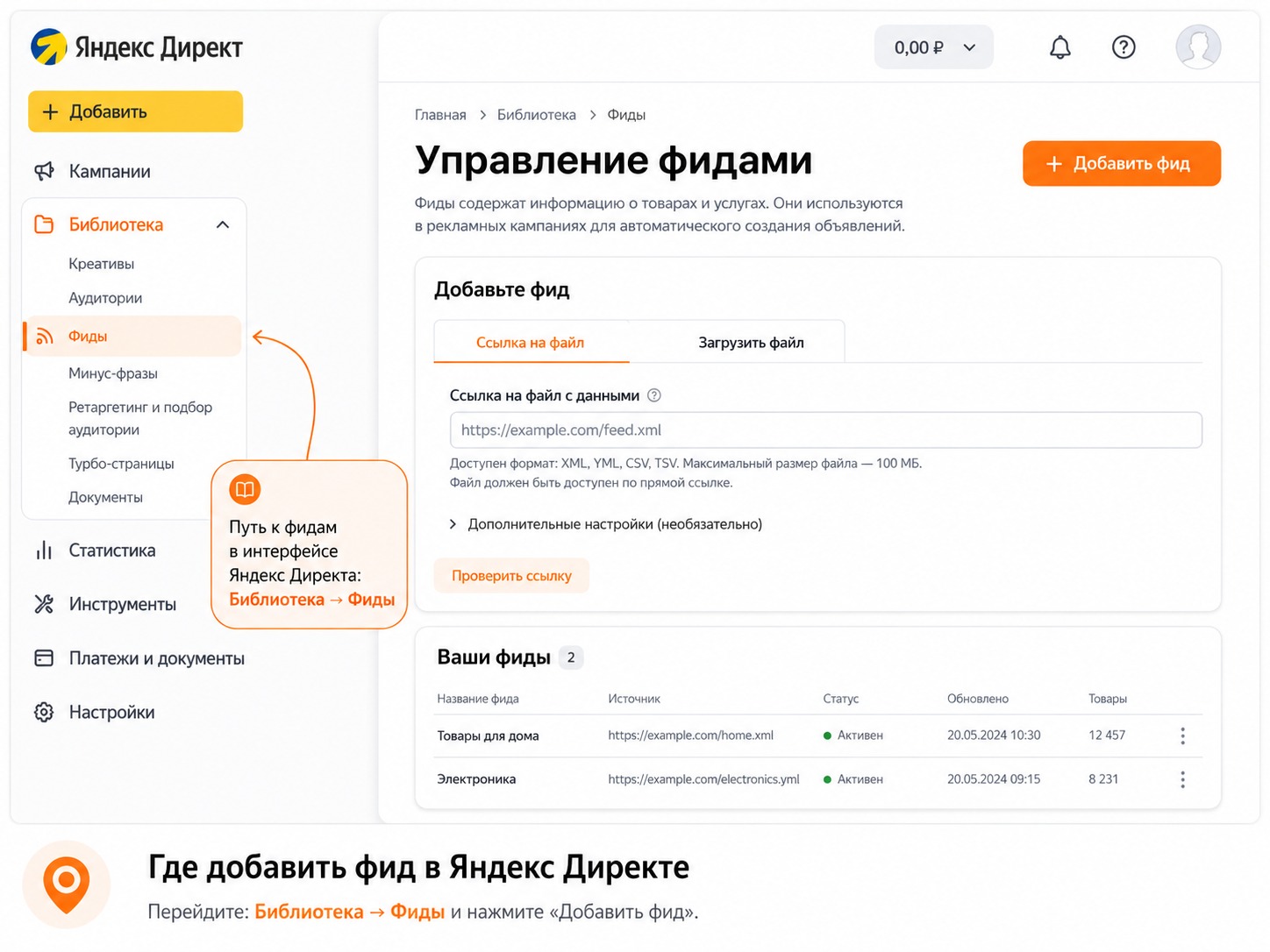Click the Фиды breadcrumb

pyautogui.click(x=626, y=115)
